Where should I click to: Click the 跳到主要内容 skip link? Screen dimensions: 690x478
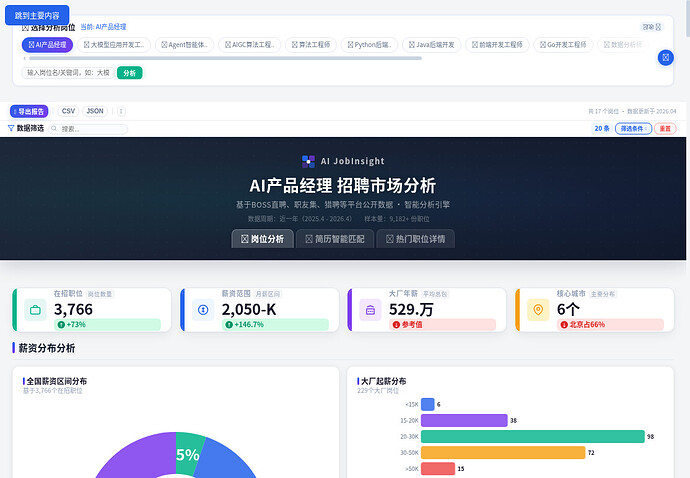pos(37,15)
